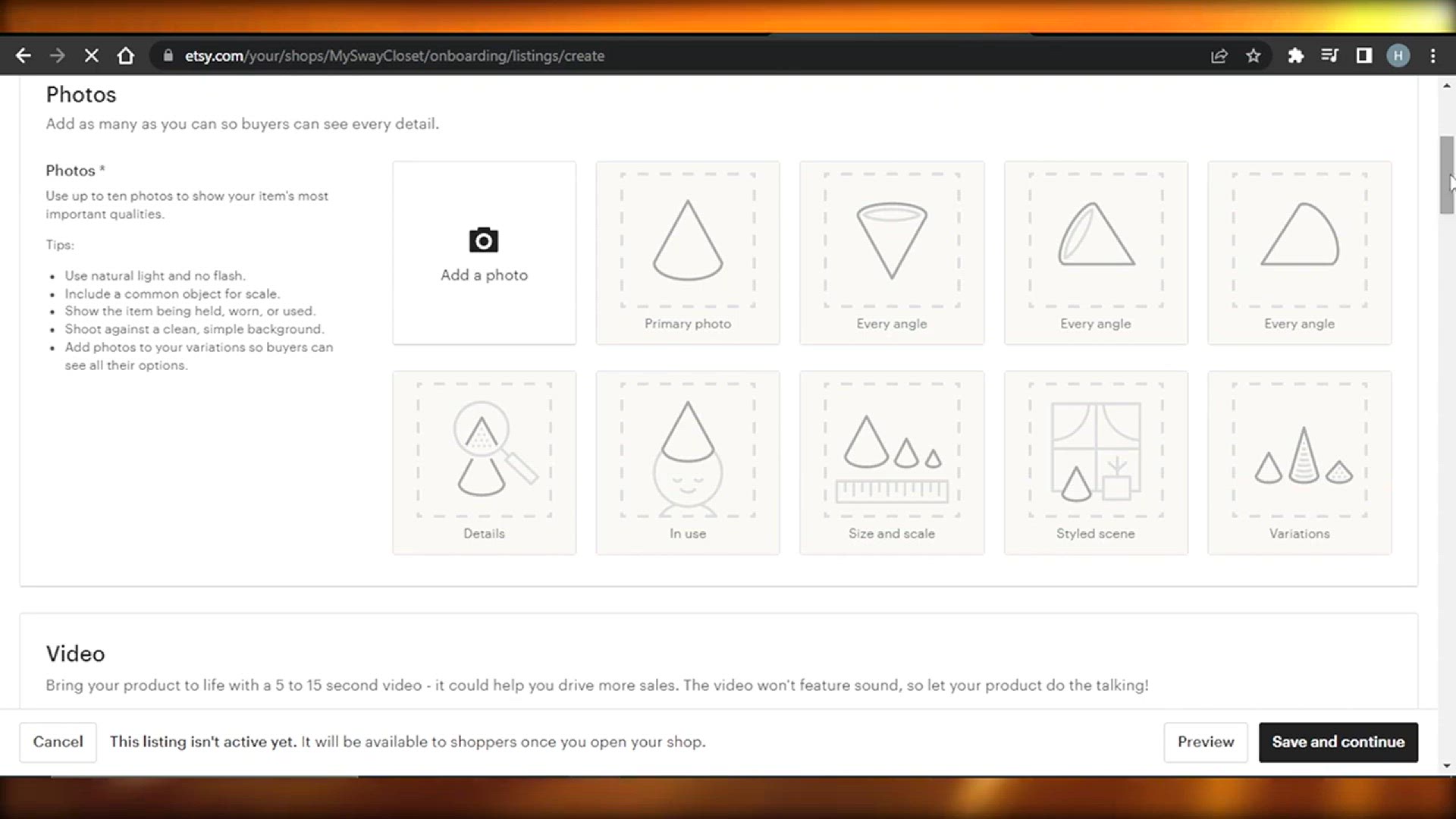This screenshot has width=1456, height=819.
Task: Select the Size and scale placeholder
Action: (892, 463)
